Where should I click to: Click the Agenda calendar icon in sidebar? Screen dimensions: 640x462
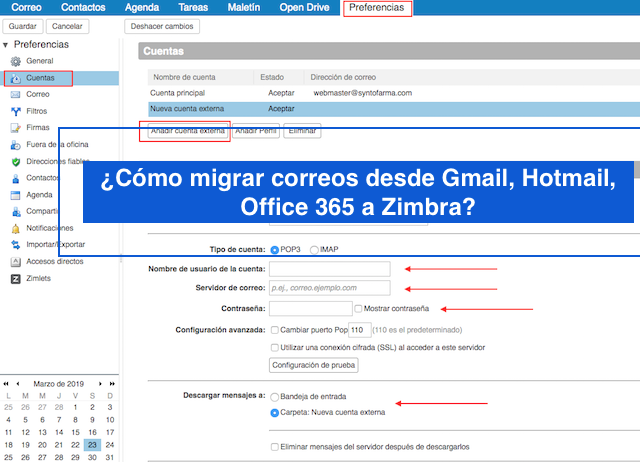[16, 195]
